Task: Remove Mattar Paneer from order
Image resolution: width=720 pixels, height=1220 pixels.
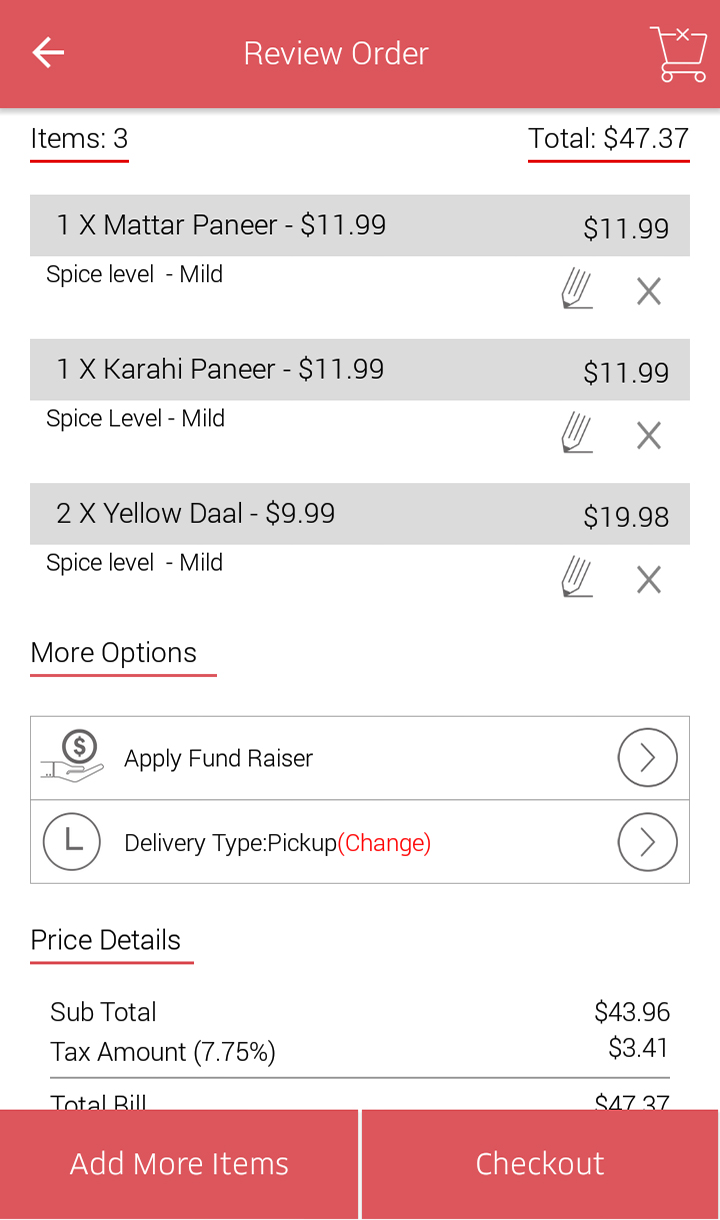Action: (x=649, y=292)
